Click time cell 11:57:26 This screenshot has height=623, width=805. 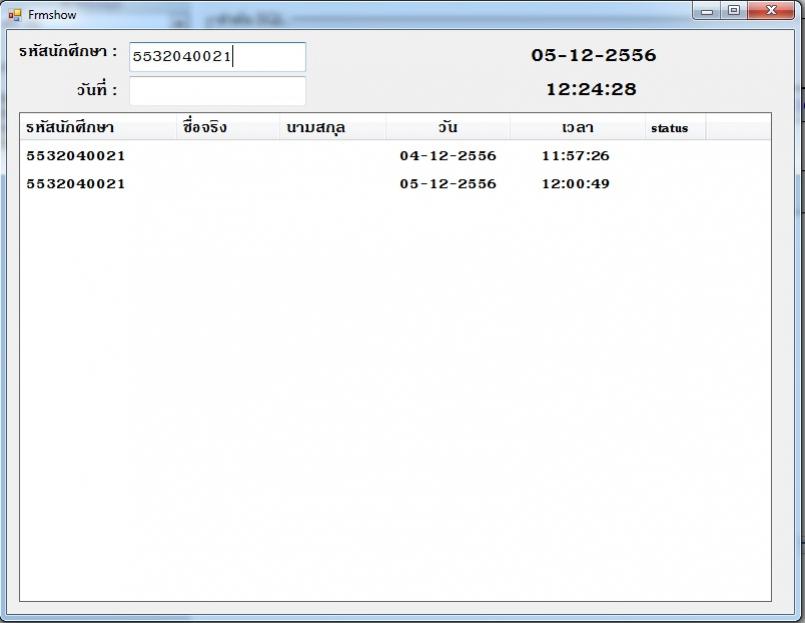[x=576, y=156]
